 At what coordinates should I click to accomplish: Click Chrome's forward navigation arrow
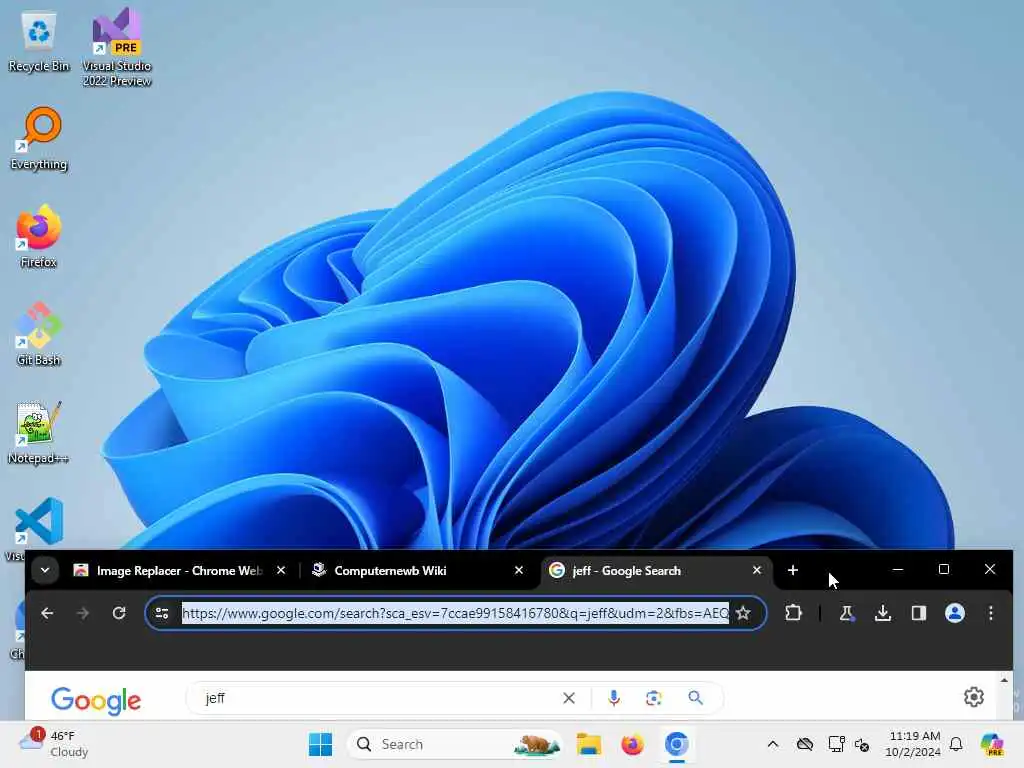[83, 613]
